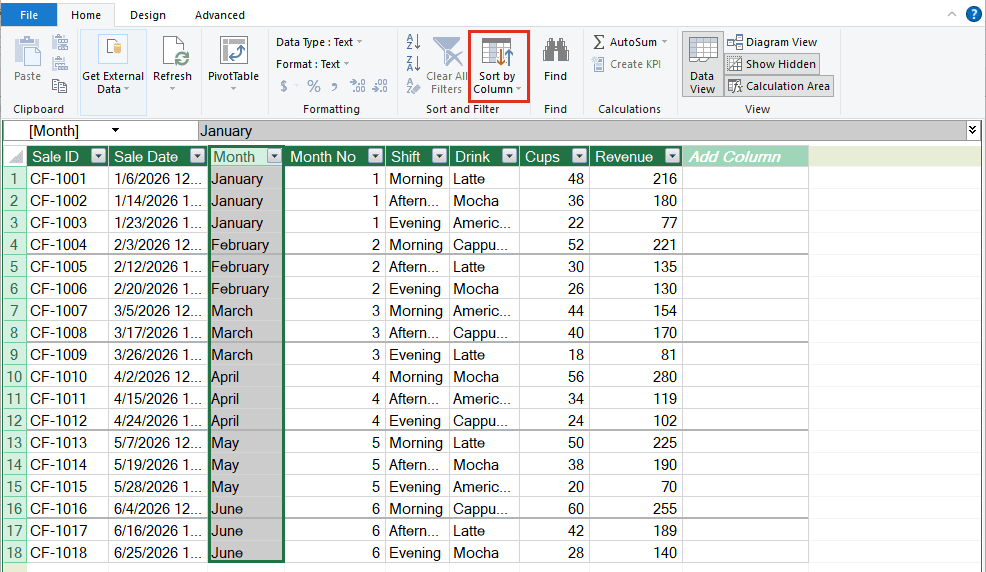This screenshot has height=572, width=986.
Task: Open Find binoculars tool
Action: pyautogui.click(x=556, y=60)
